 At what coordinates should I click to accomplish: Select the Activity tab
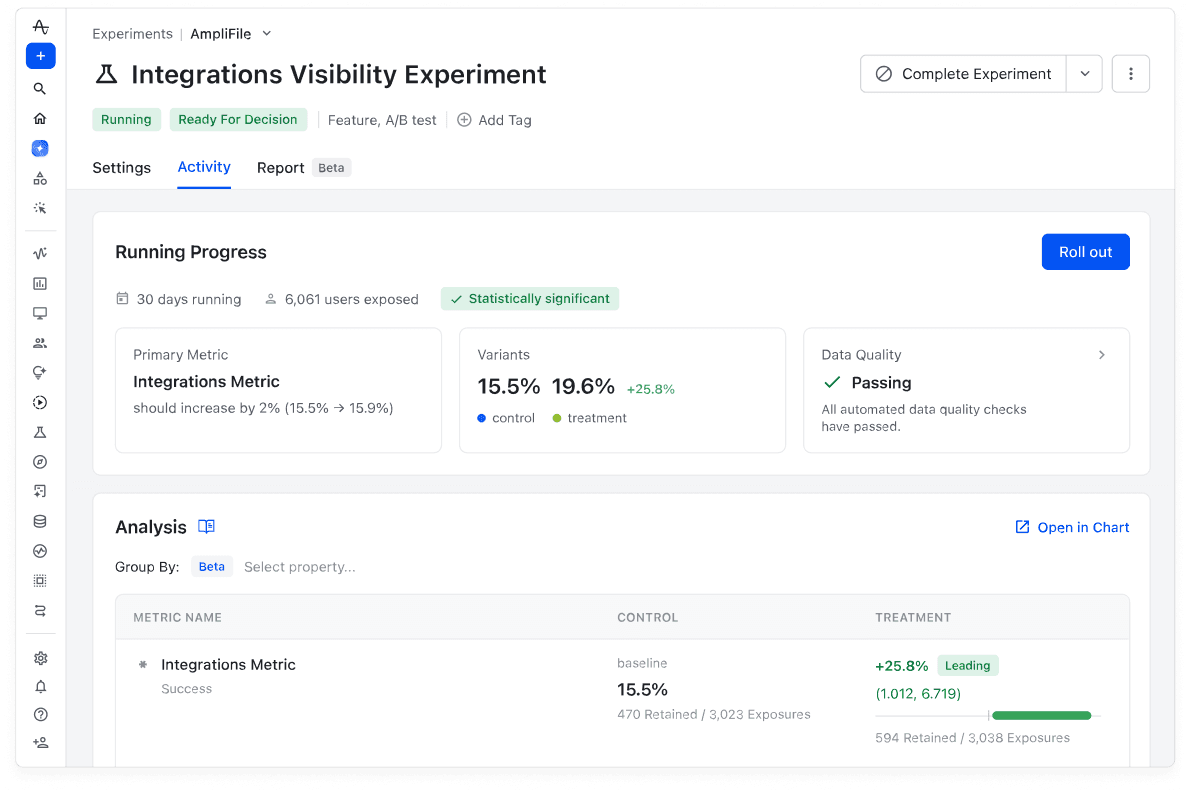[x=204, y=167]
